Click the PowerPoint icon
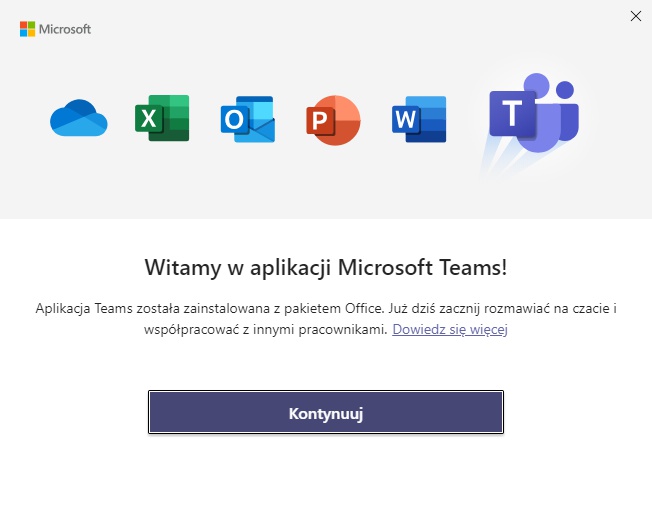The width and height of the screenshot is (652, 512). click(x=333, y=120)
